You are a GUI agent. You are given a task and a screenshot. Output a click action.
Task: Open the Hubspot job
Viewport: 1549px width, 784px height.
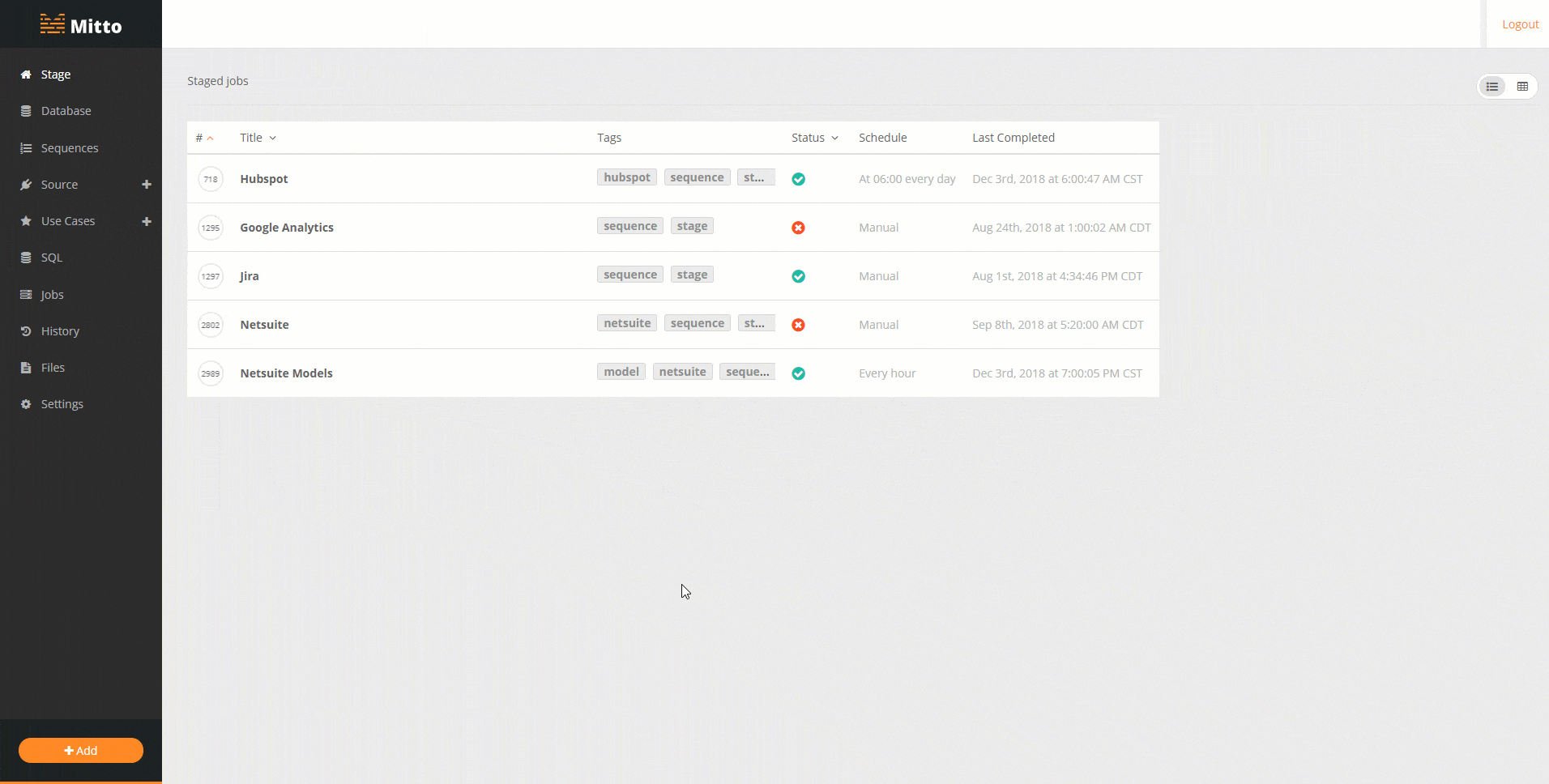264,179
